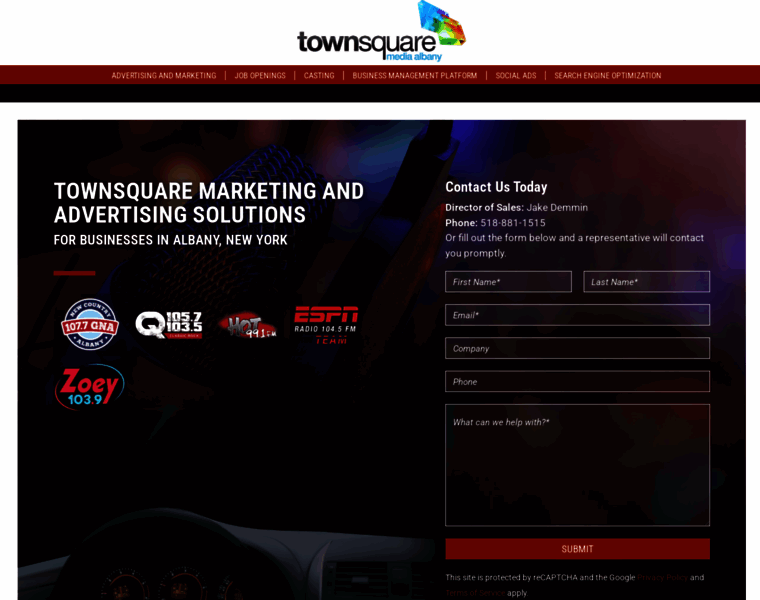The width and height of the screenshot is (760, 600).
Task: Click into the Email field
Action: (577, 315)
